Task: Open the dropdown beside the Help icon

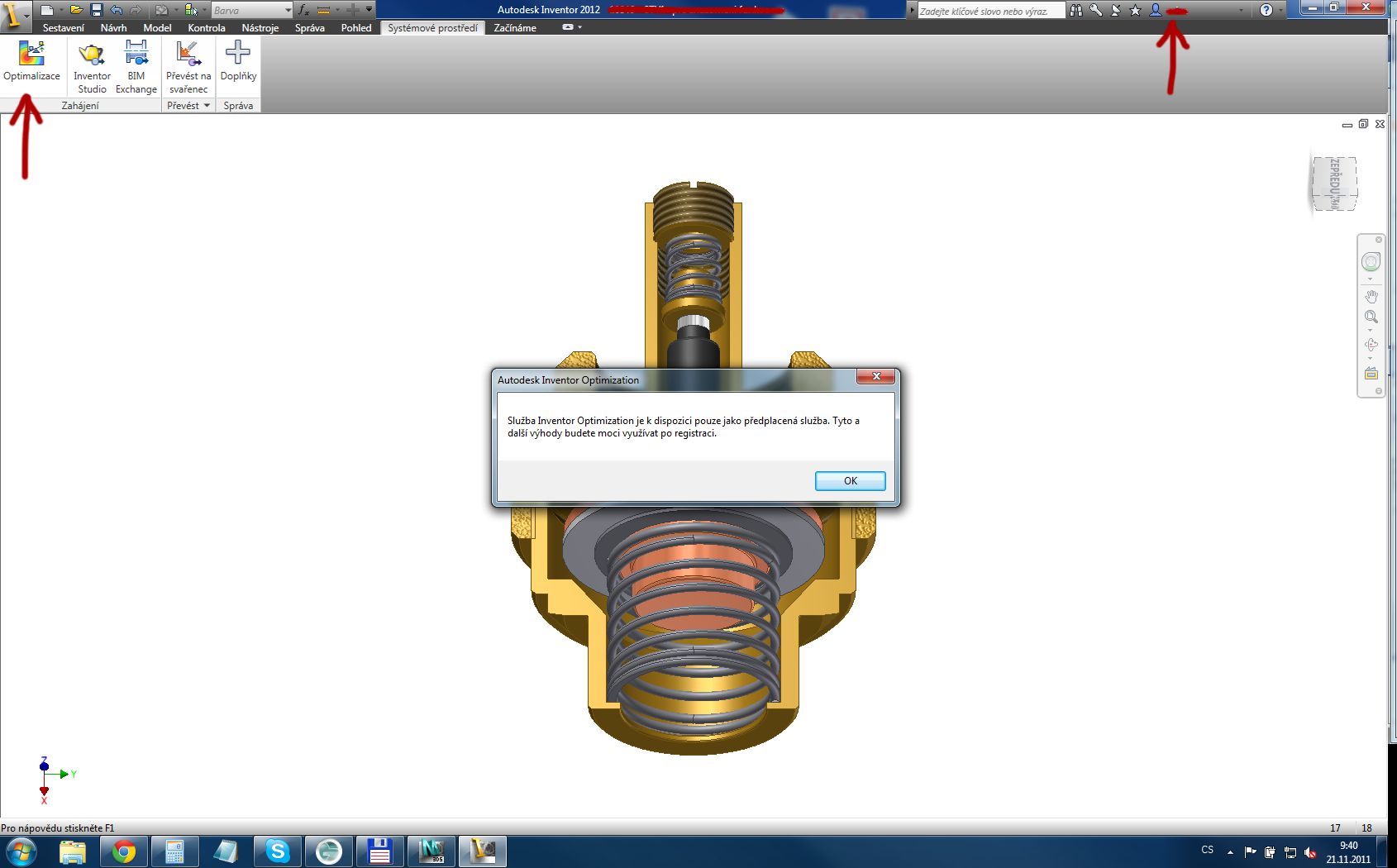Action: pyautogui.click(x=1280, y=10)
